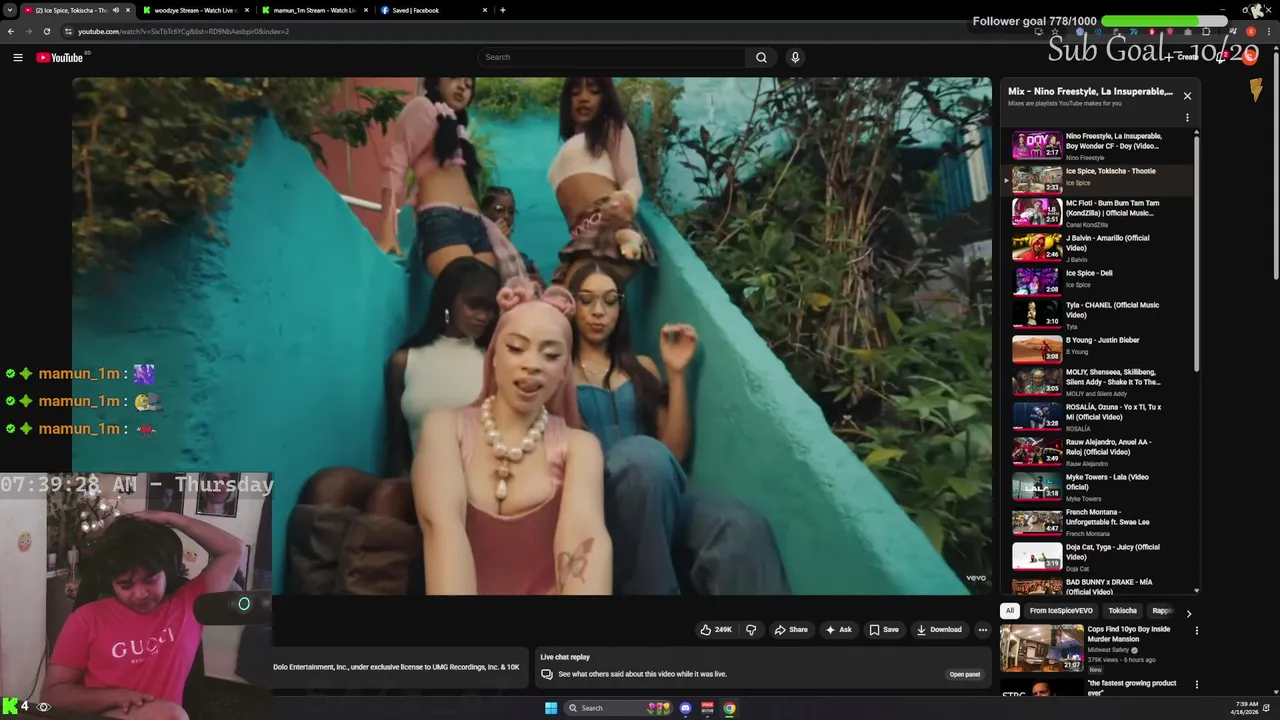Select the Tokischa filter chip
1280x720 pixels.
point(1122,611)
